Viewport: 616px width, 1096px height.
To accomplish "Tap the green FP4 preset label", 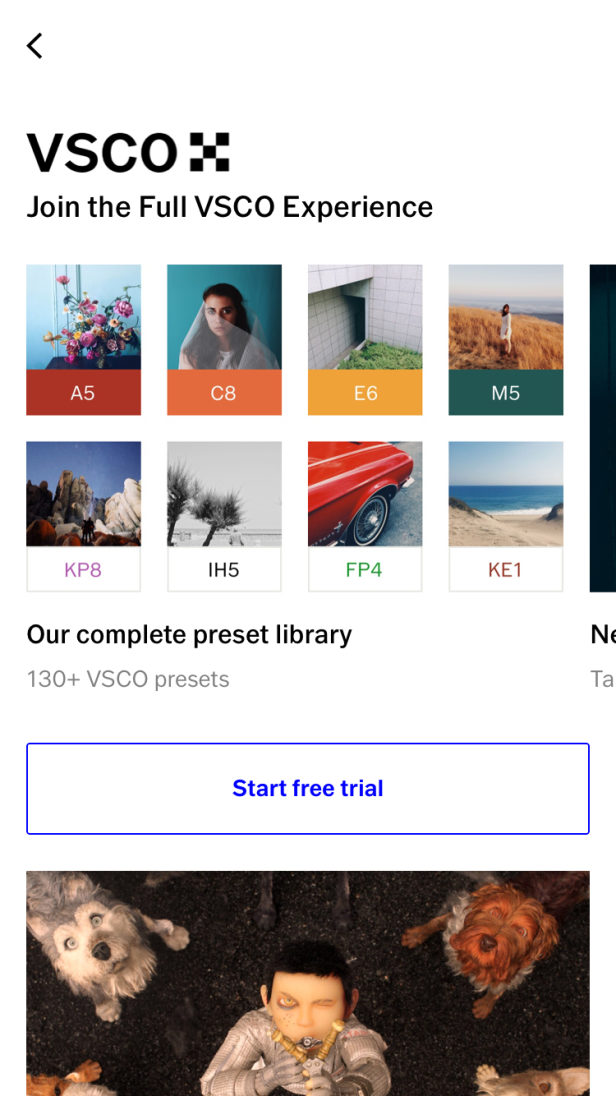I will (x=365, y=570).
